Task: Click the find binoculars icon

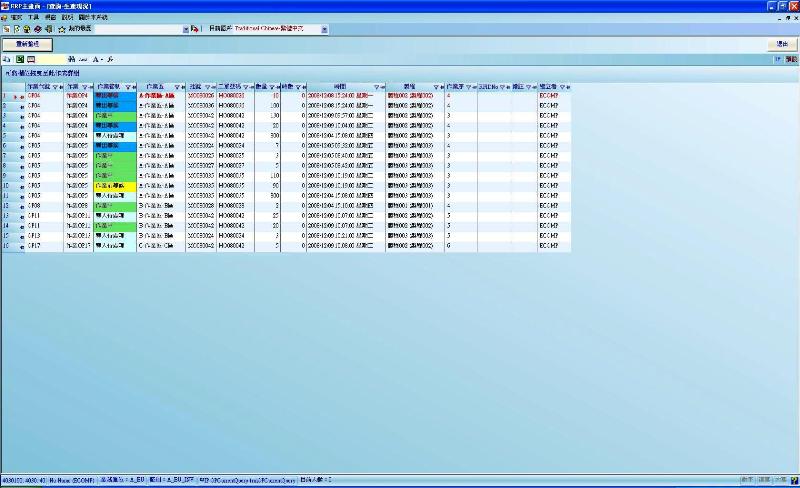Action: coord(72,60)
